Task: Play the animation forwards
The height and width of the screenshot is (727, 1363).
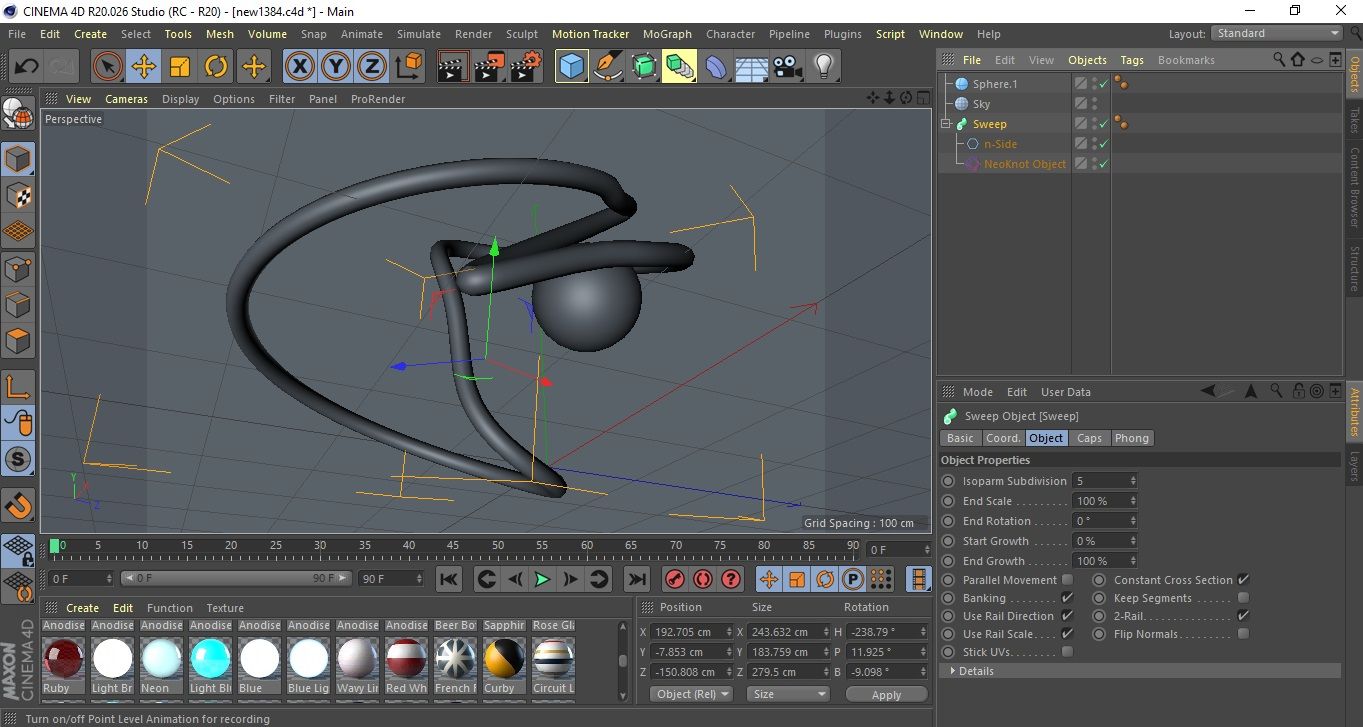Action: (x=542, y=579)
